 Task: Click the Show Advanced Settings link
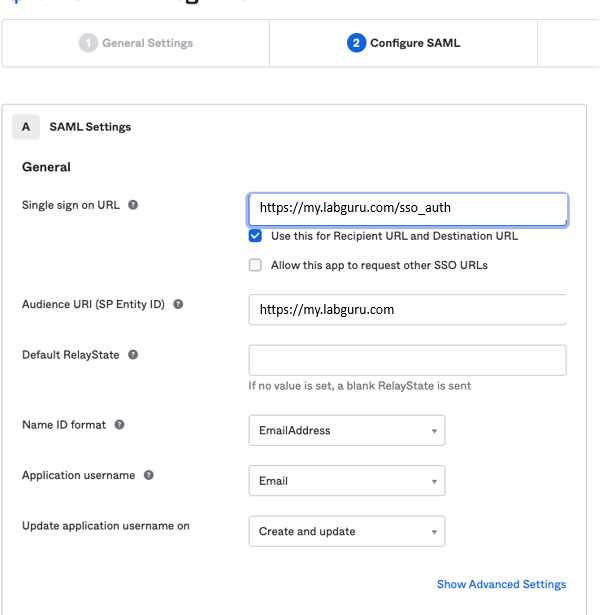501,584
